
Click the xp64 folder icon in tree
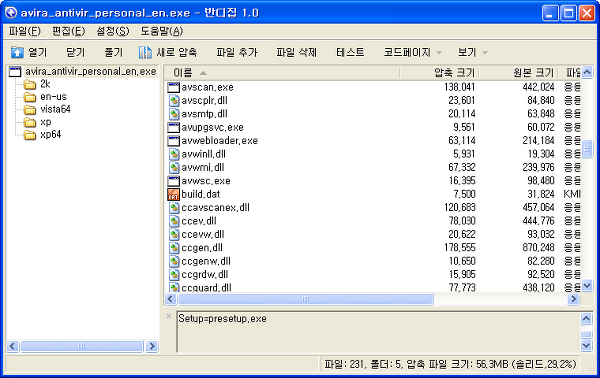(30, 135)
